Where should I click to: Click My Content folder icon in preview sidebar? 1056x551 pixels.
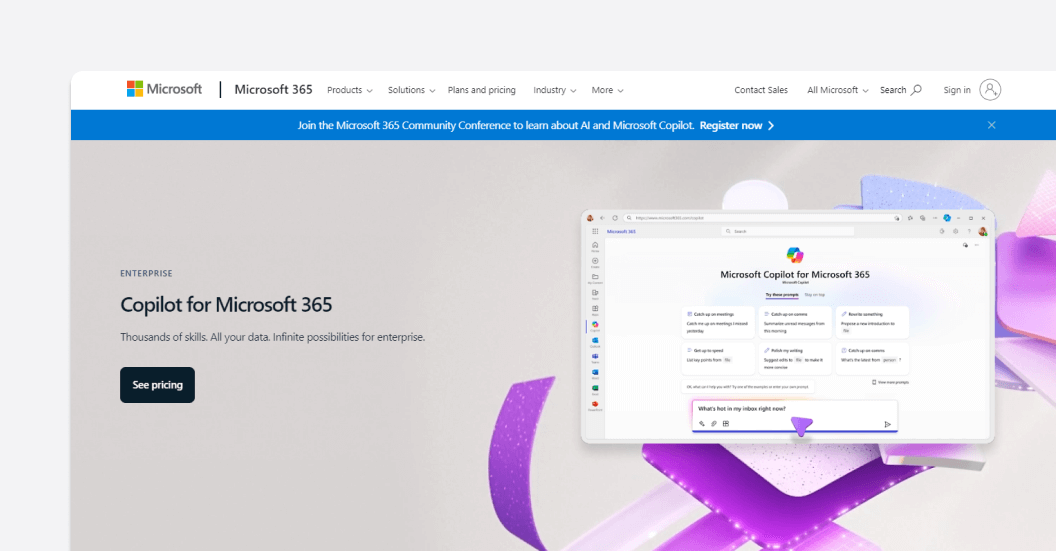595,278
